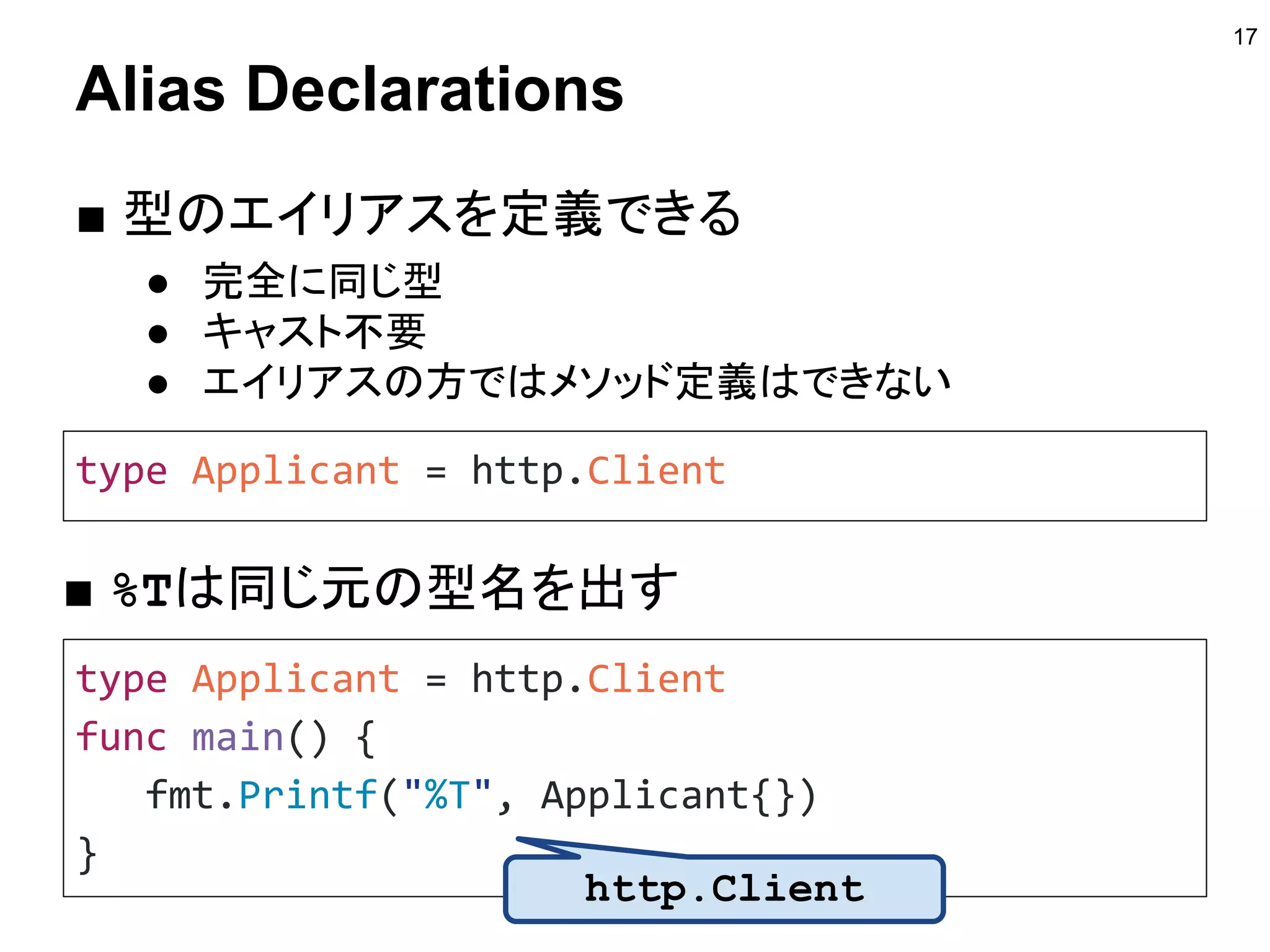Click 'type Applicant' line in the second code box
This screenshot has width=1270, height=952.
tap(400, 679)
